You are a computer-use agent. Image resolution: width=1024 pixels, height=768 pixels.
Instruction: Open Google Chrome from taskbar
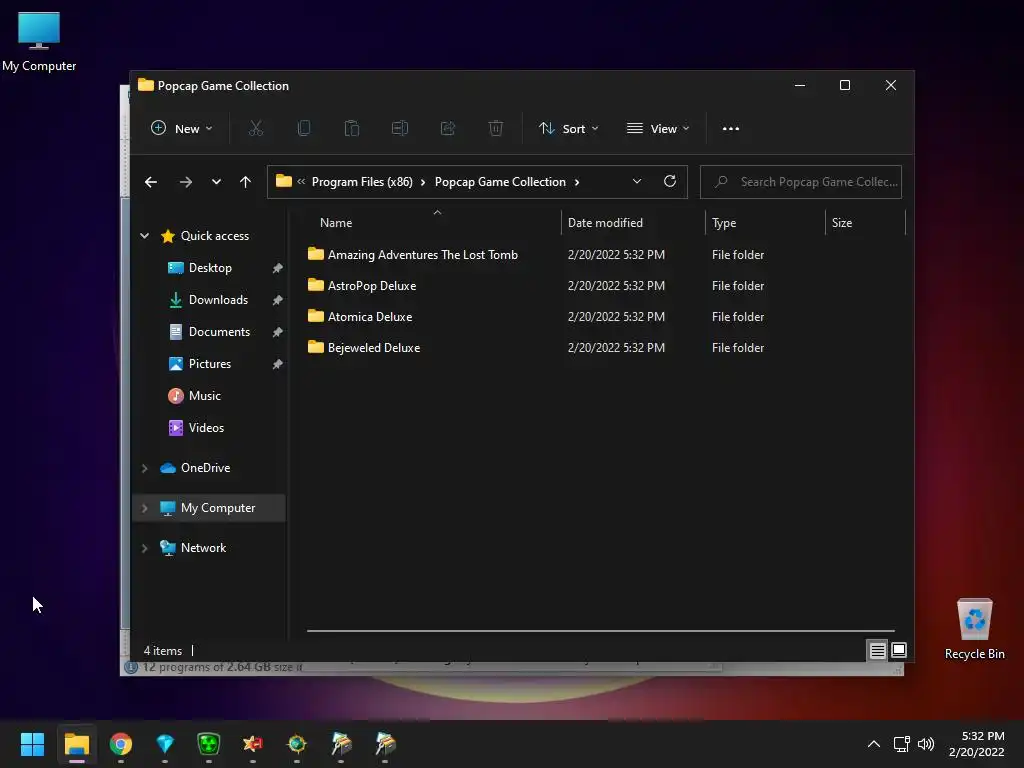click(x=121, y=744)
